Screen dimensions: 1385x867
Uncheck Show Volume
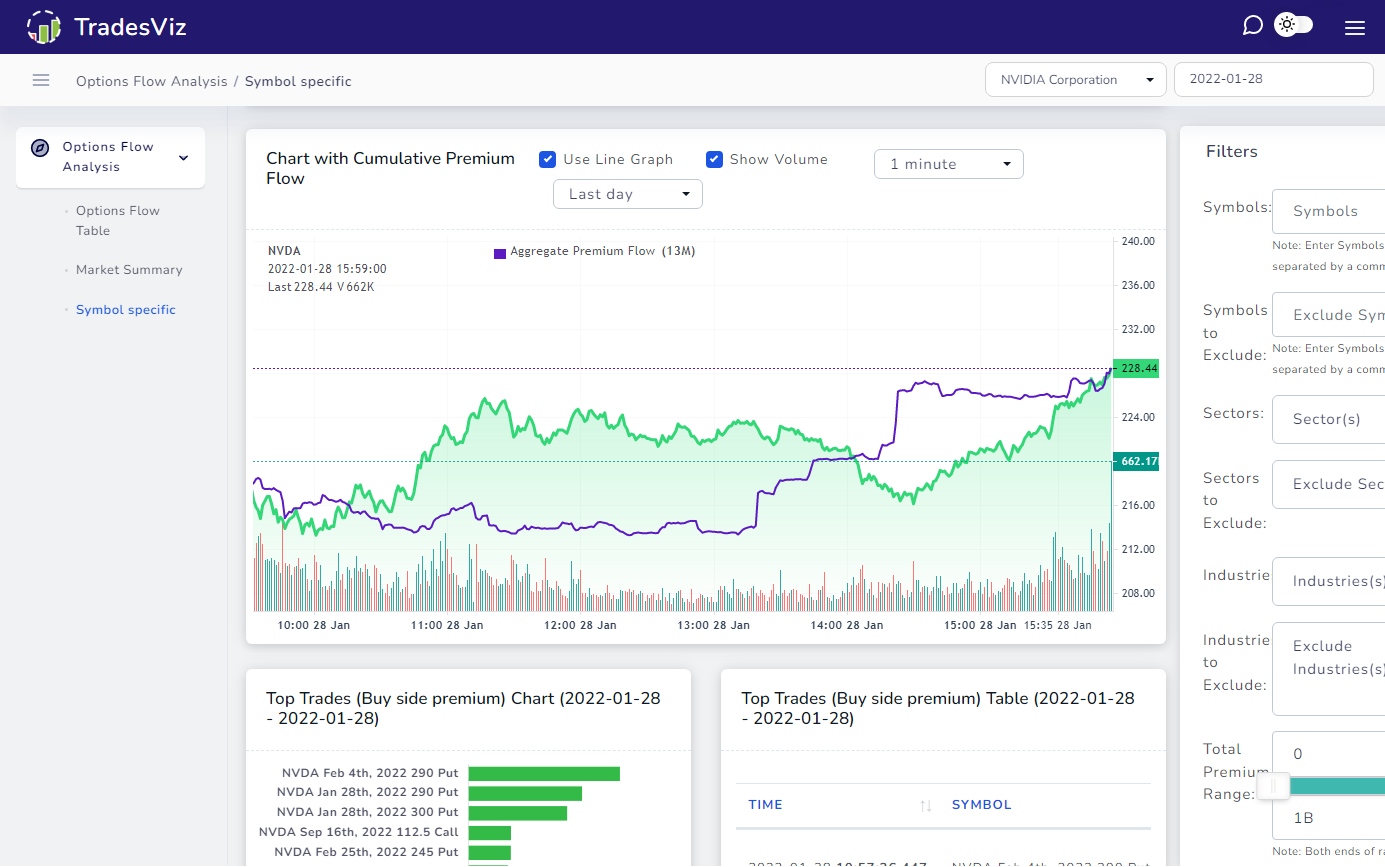tap(714, 159)
